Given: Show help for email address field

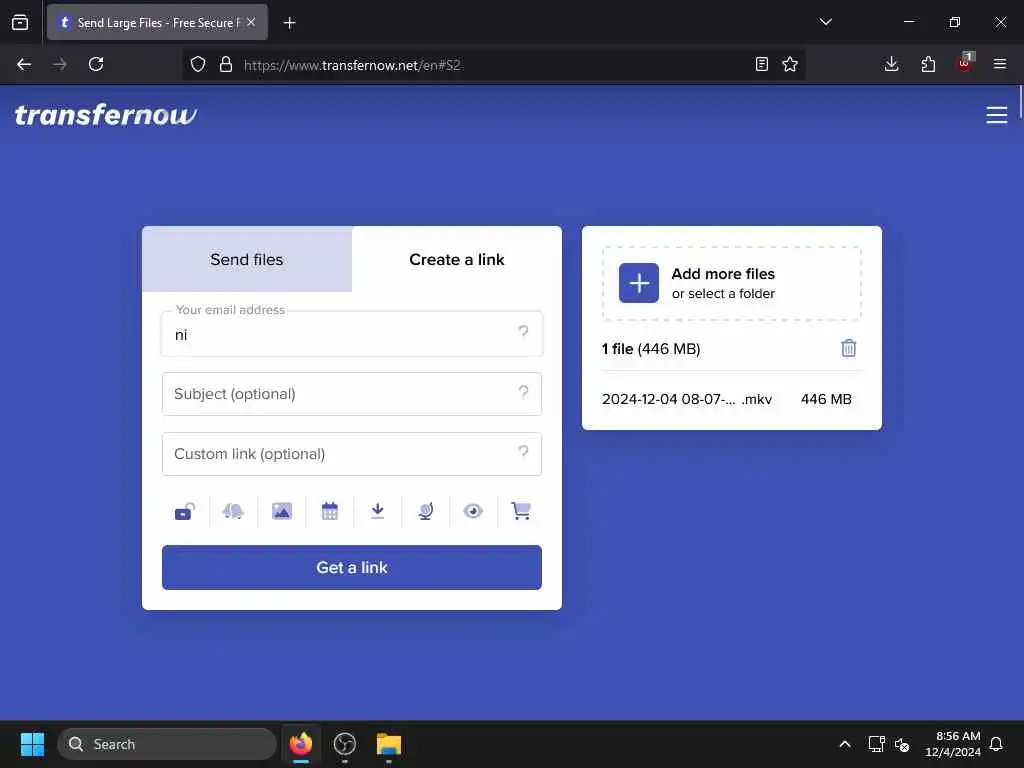Looking at the screenshot, I should tap(523, 332).
